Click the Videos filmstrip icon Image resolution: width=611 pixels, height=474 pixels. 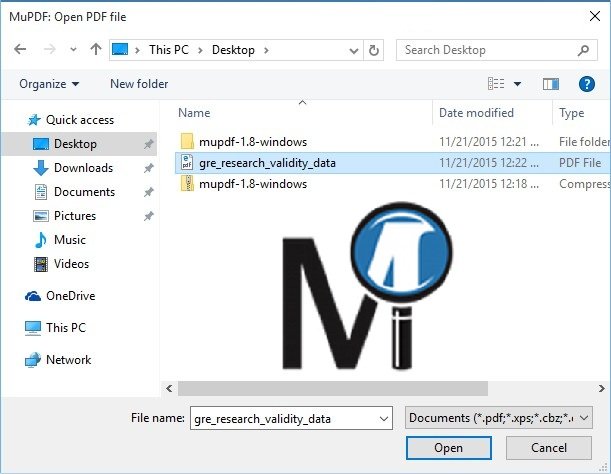click(41, 264)
